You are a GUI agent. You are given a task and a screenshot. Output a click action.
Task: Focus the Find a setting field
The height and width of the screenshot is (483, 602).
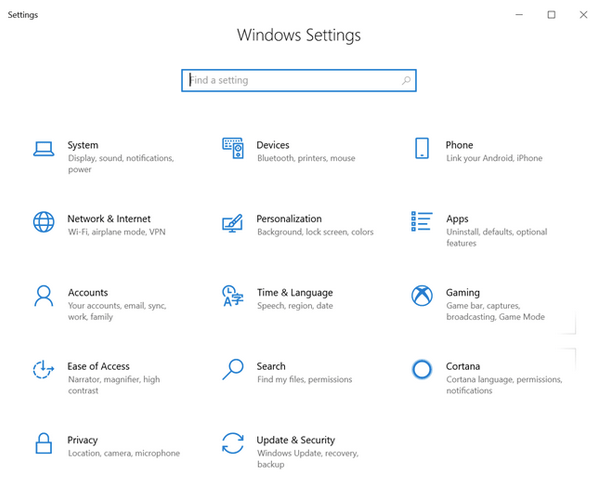[x=299, y=80]
